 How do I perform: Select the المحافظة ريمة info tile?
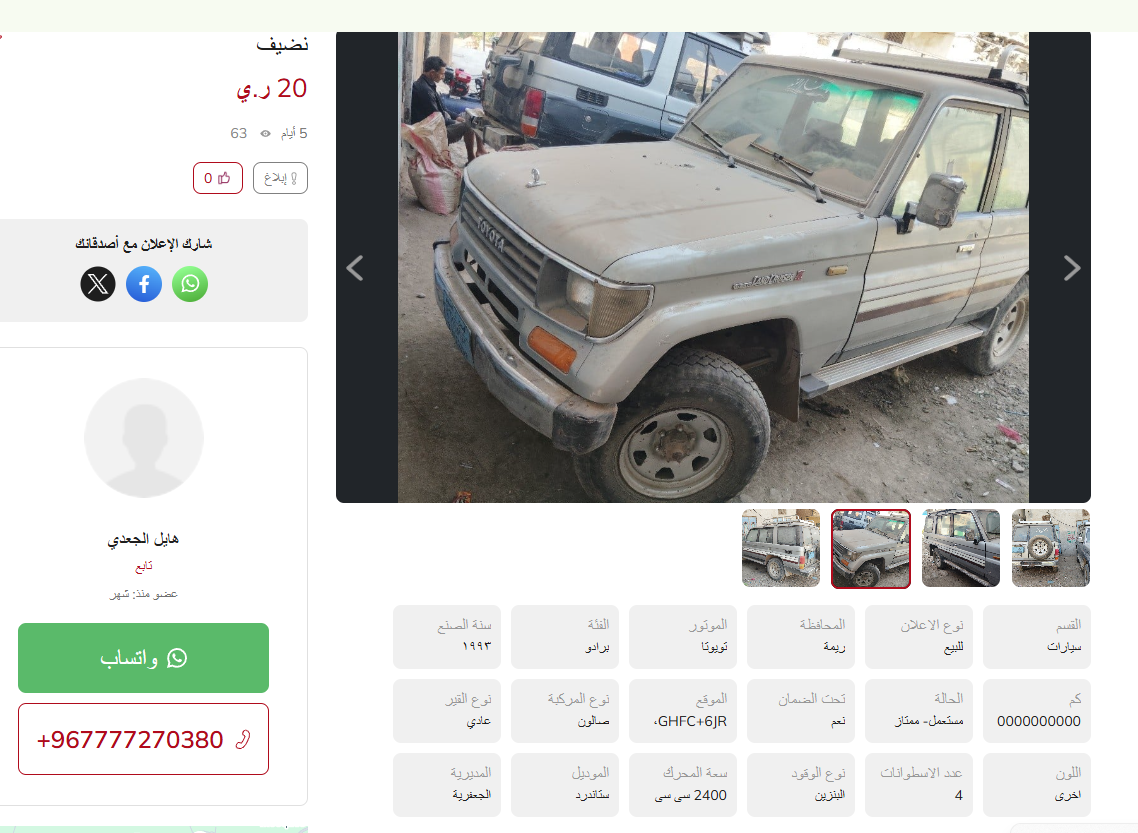pyautogui.click(x=801, y=636)
